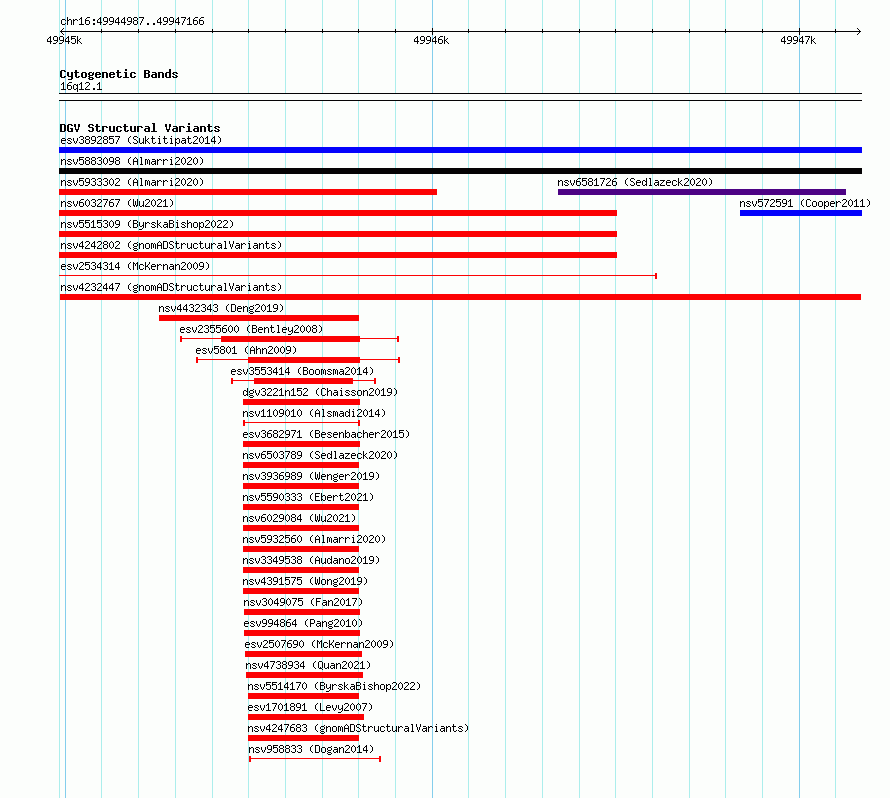This screenshot has height=798, width=890.
Task: Click the blue esv3892857 variant bar
Action: [x=460, y=150]
